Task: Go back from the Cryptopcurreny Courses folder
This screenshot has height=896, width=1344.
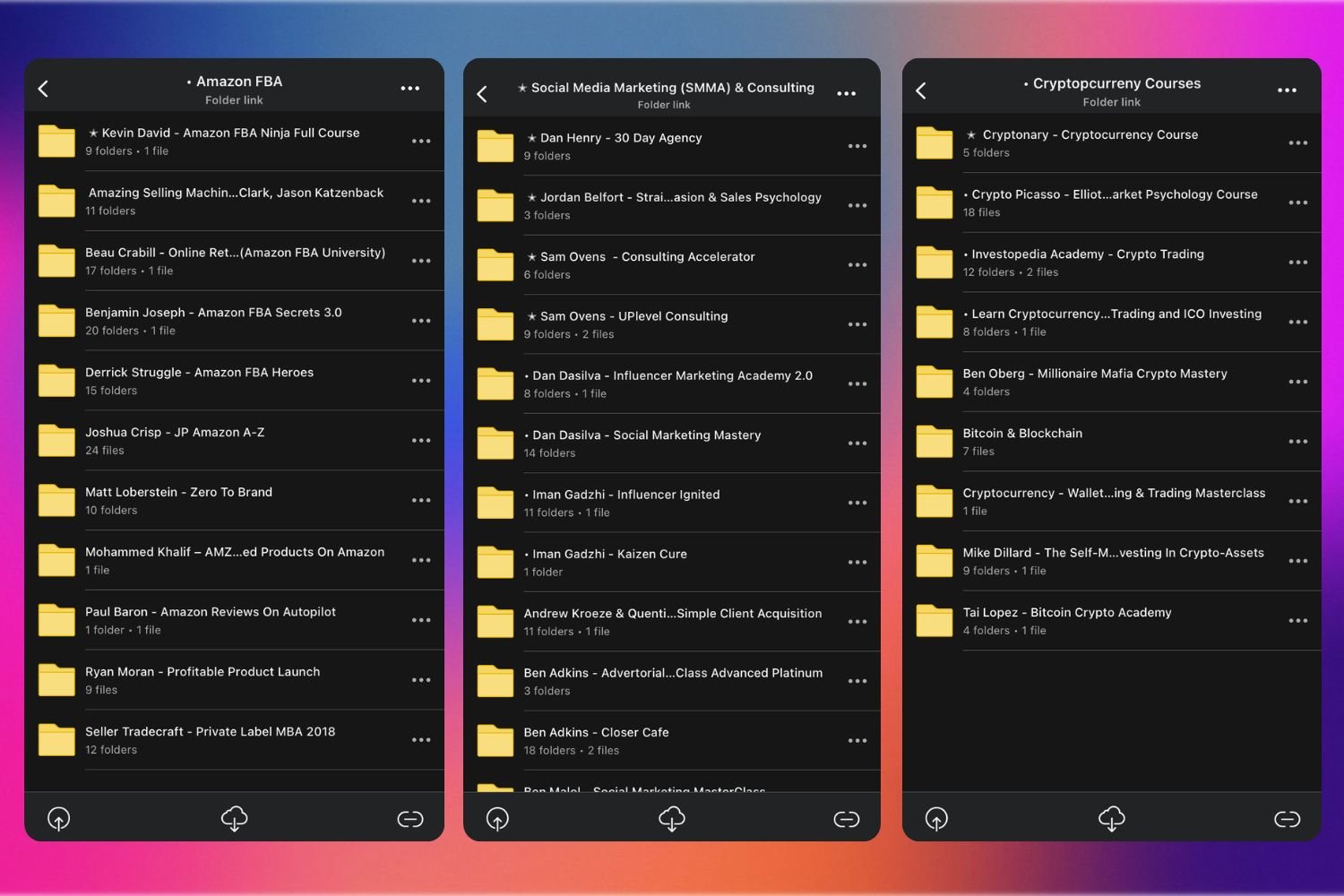Action: [921, 90]
